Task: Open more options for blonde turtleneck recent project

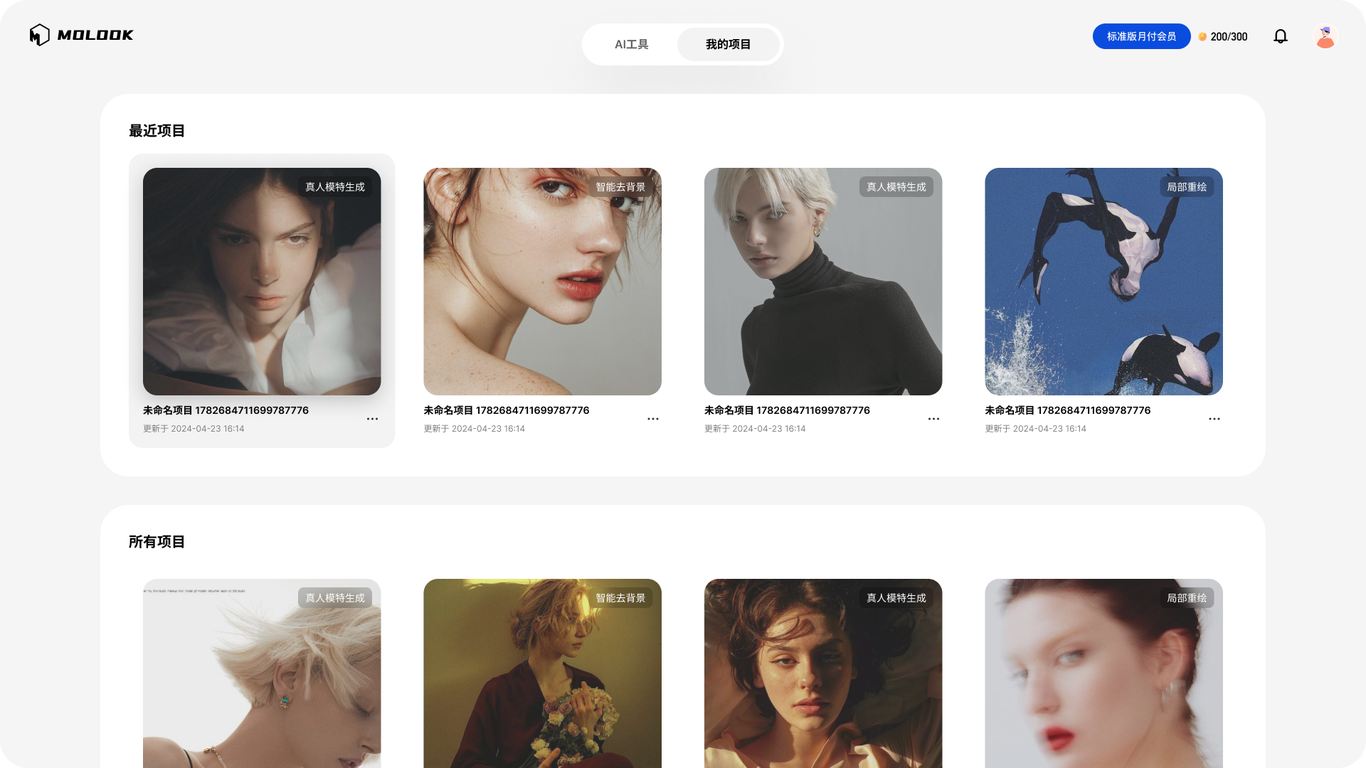Action: tap(934, 419)
